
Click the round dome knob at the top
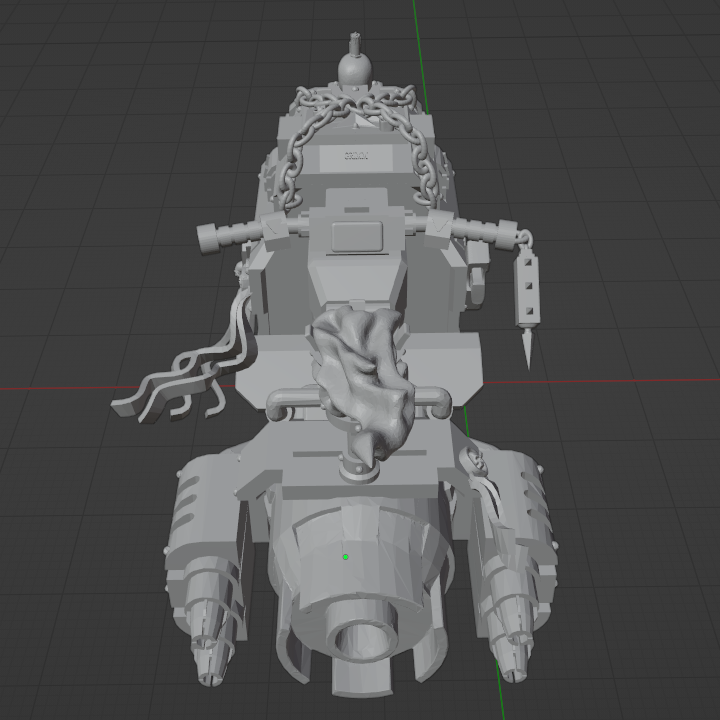click(354, 69)
